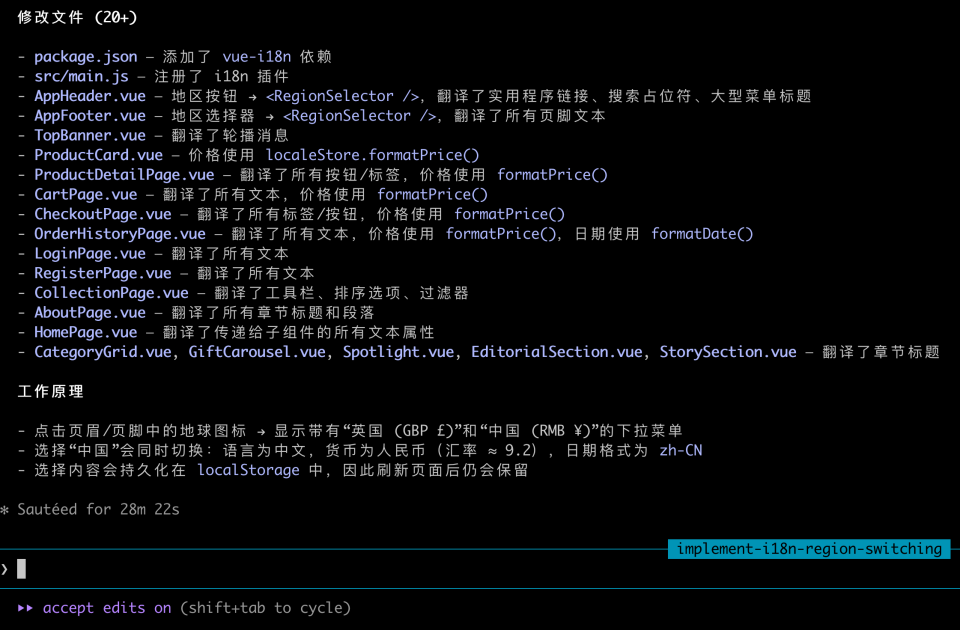Focus the command prompt input line
The image size is (960, 630).
400,569
